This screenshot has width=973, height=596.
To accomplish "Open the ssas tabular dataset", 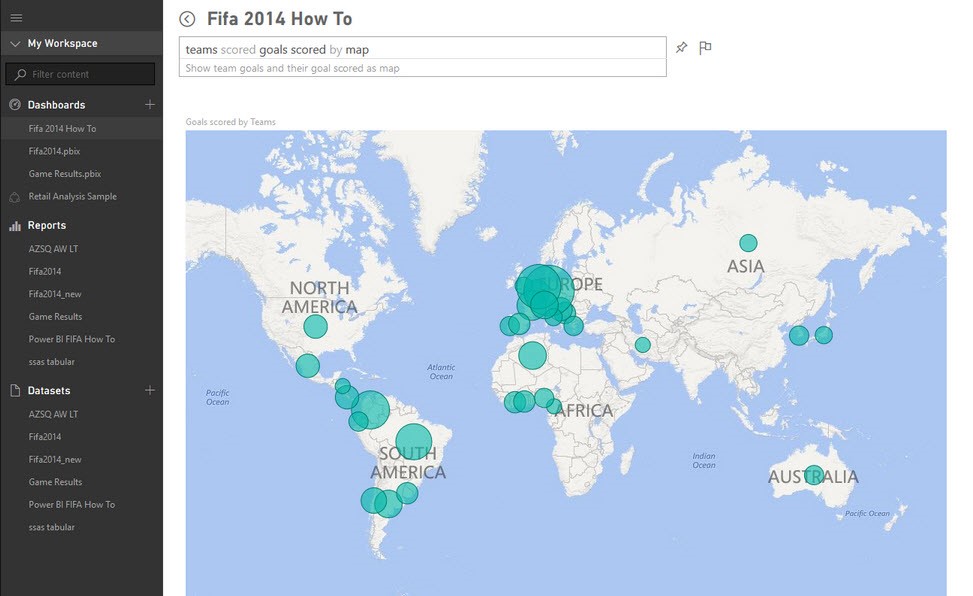I will click(x=52, y=527).
